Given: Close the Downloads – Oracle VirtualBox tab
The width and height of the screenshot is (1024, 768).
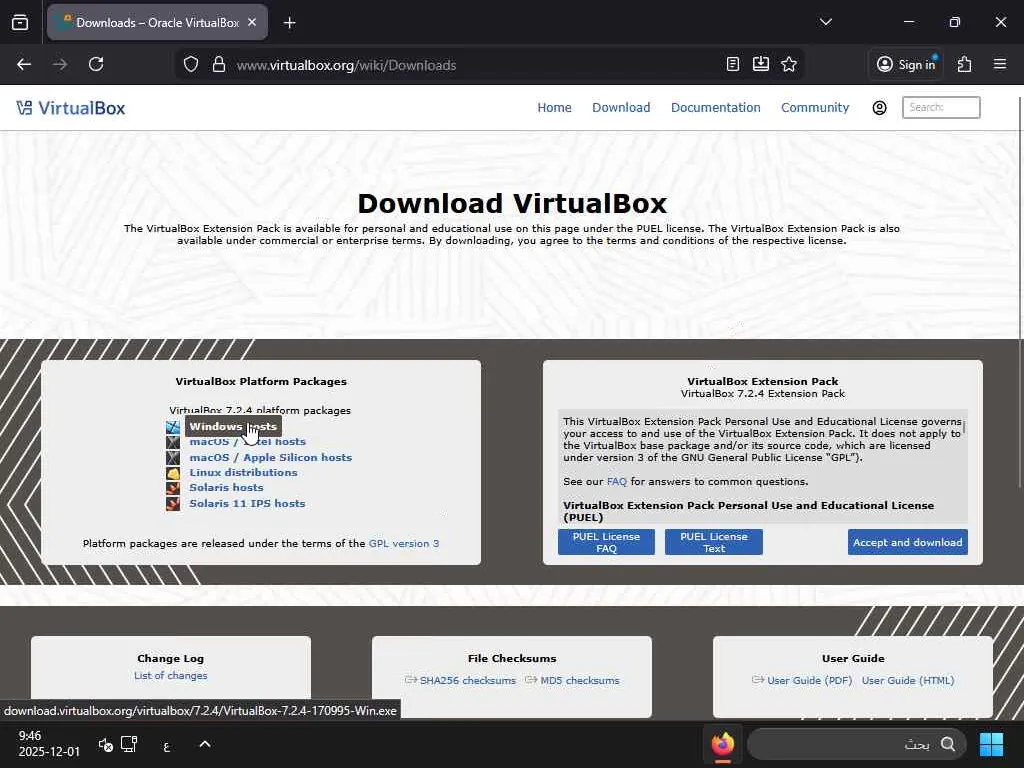Looking at the screenshot, I should click(x=252, y=22).
